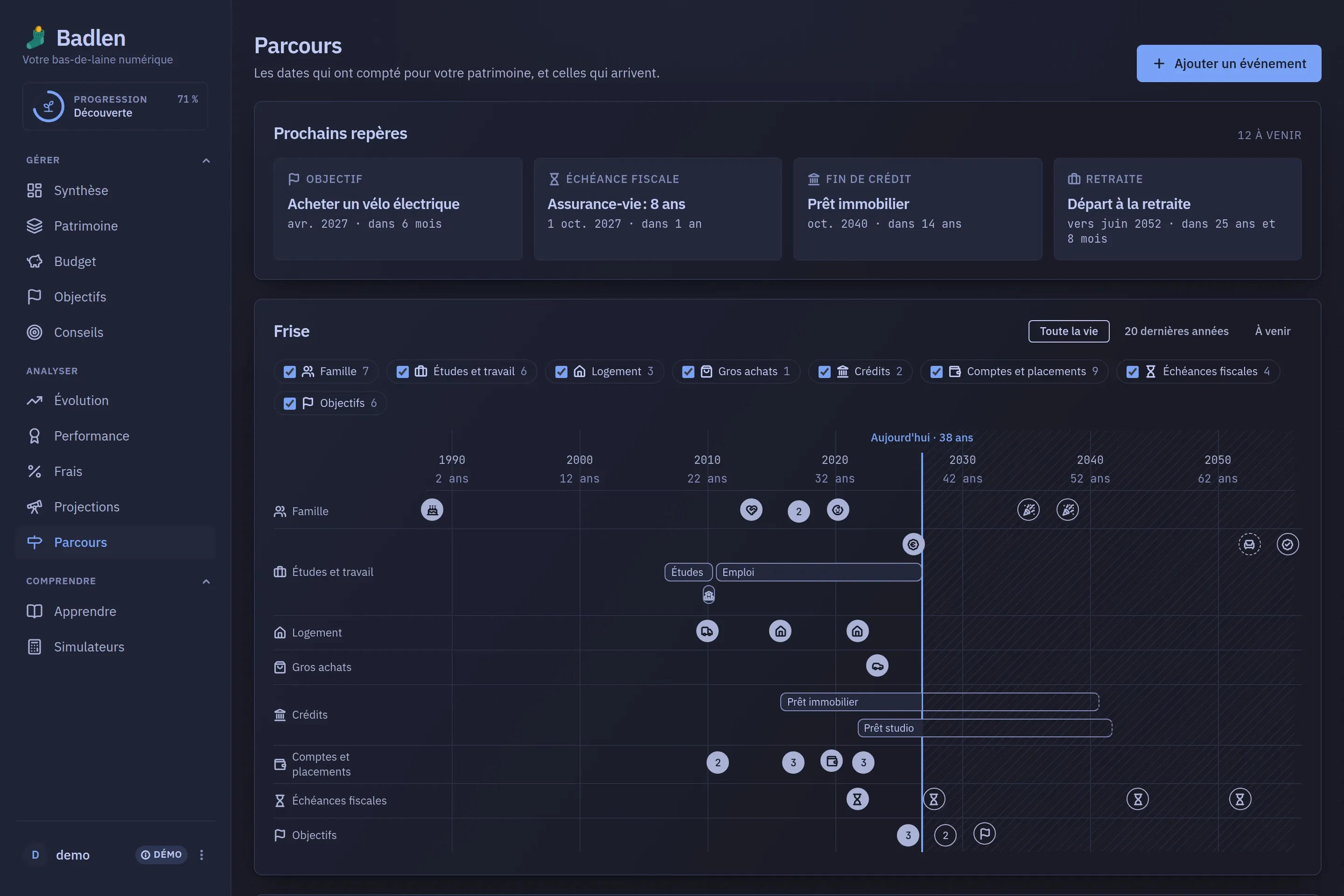Image resolution: width=1344 pixels, height=896 pixels.
Task: Open the flag marker in Objectifs row
Action: 985,834
